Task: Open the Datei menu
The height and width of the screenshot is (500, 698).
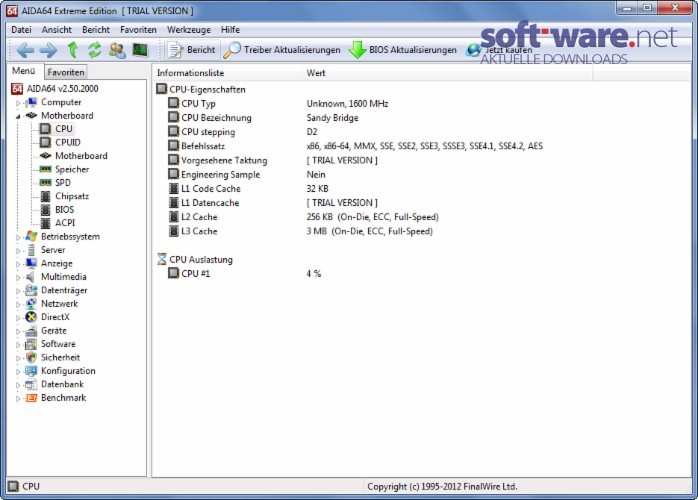Action: click(x=21, y=30)
